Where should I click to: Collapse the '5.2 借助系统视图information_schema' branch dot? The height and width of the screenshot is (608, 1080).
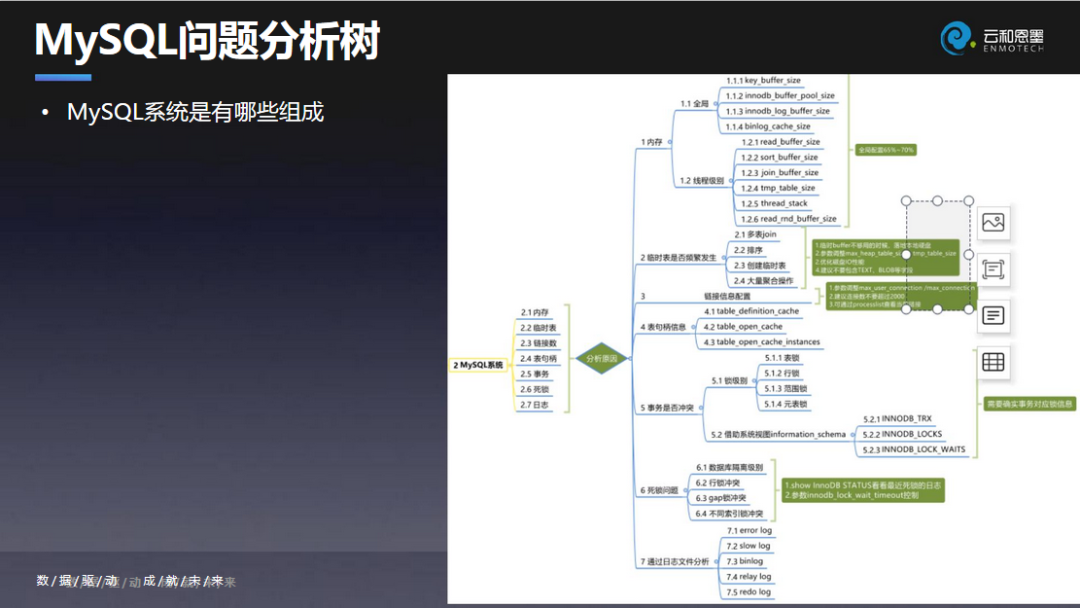pos(853,434)
